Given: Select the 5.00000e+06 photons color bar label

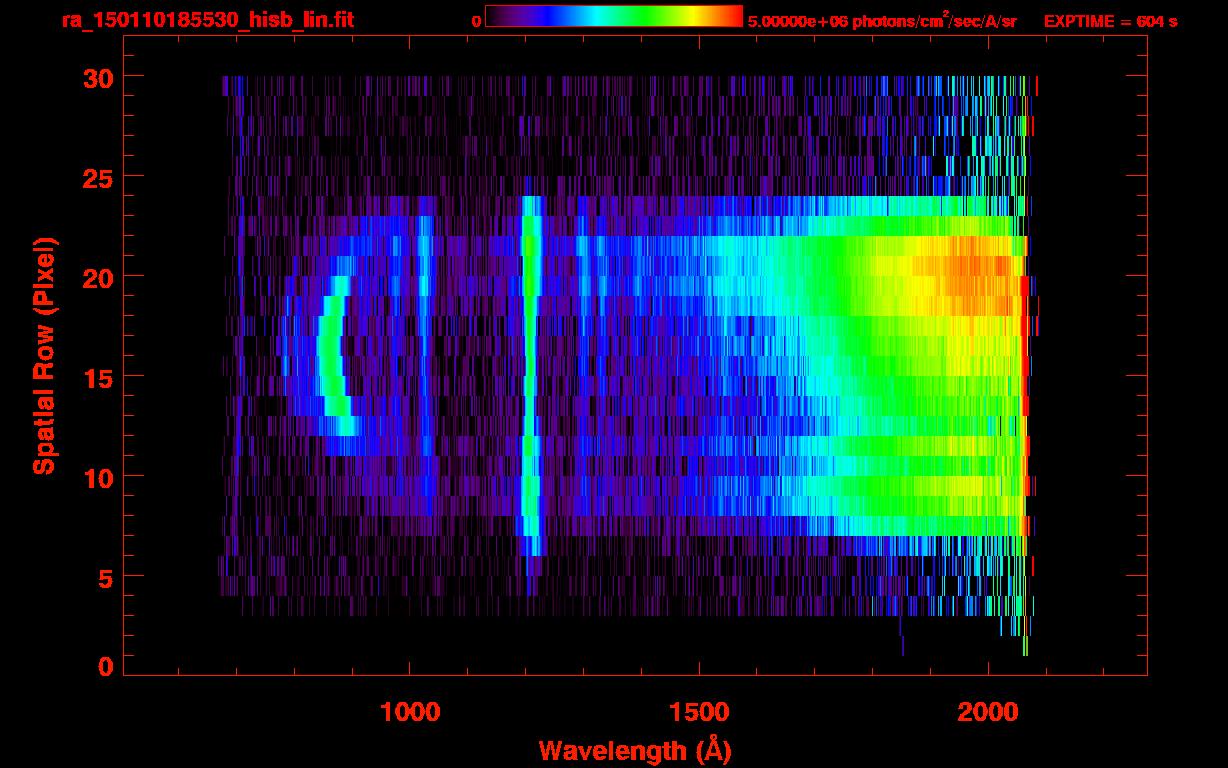Looking at the screenshot, I should 882,21.
